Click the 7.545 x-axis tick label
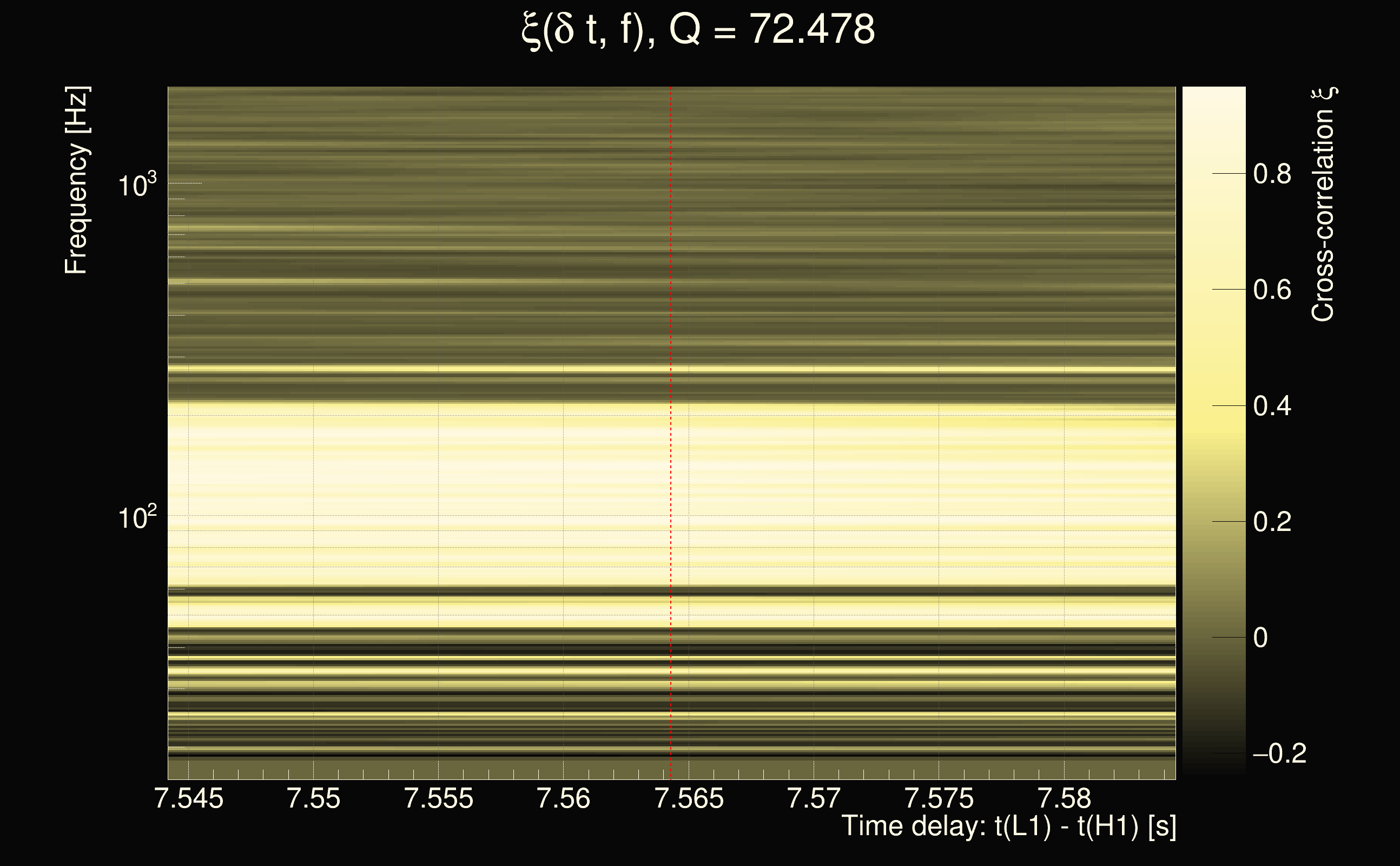 [189, 798]
